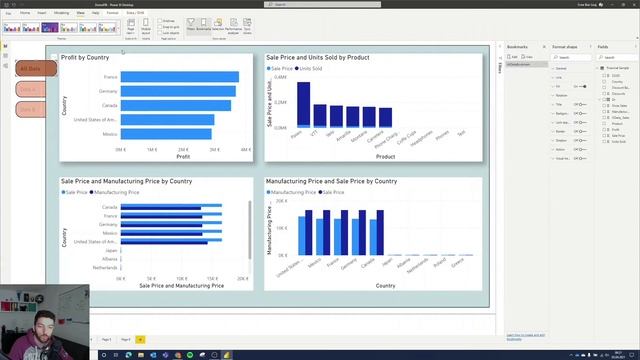Screen dimensions: 640x360
Task: Turn on the Action toggle
Action: click(582, 149)
